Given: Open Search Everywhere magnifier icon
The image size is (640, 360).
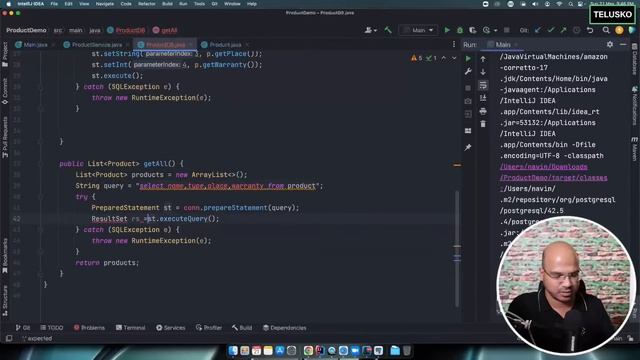Looking at the screenshot, I should tap(606, 30).
